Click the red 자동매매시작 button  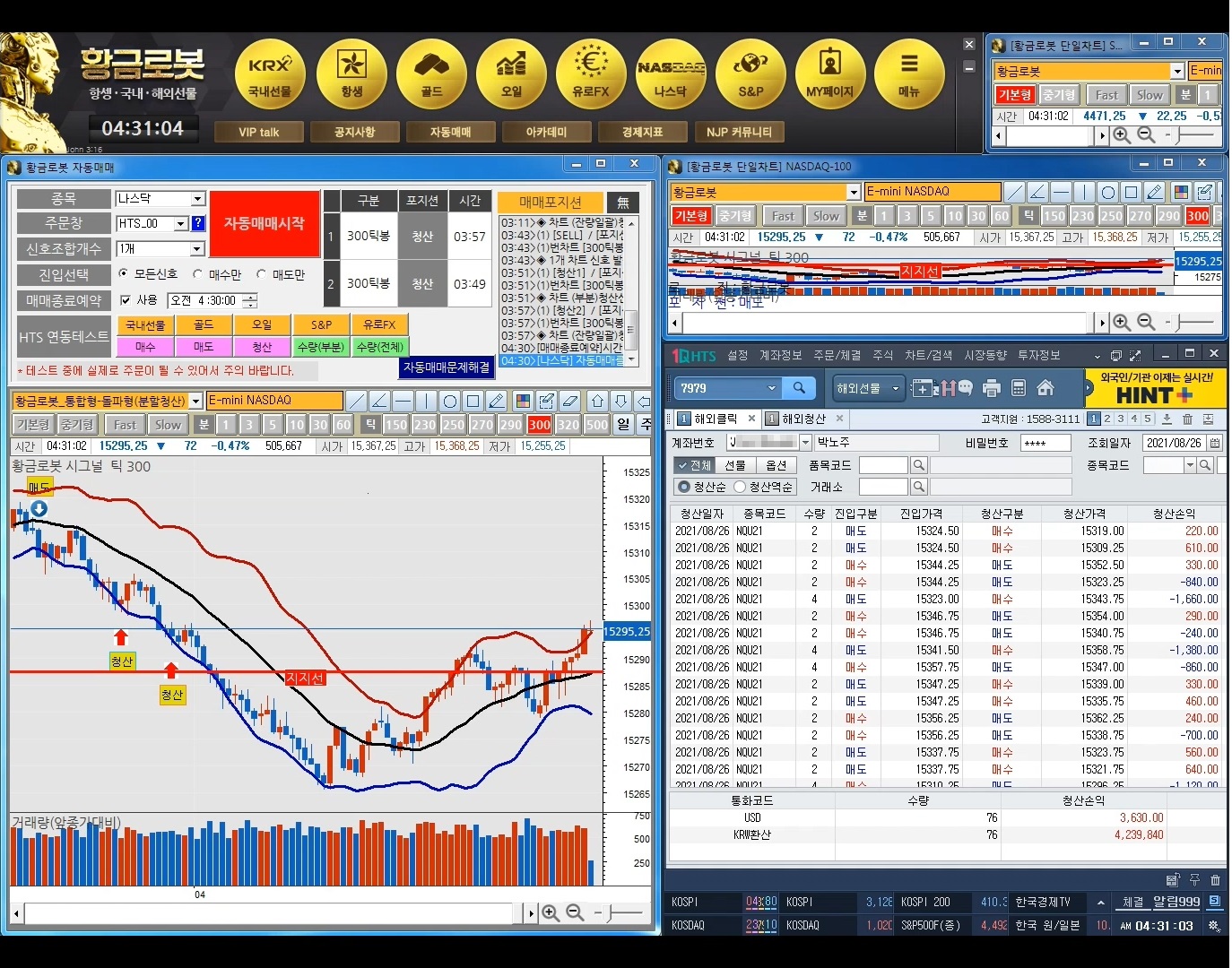(265, 223)
